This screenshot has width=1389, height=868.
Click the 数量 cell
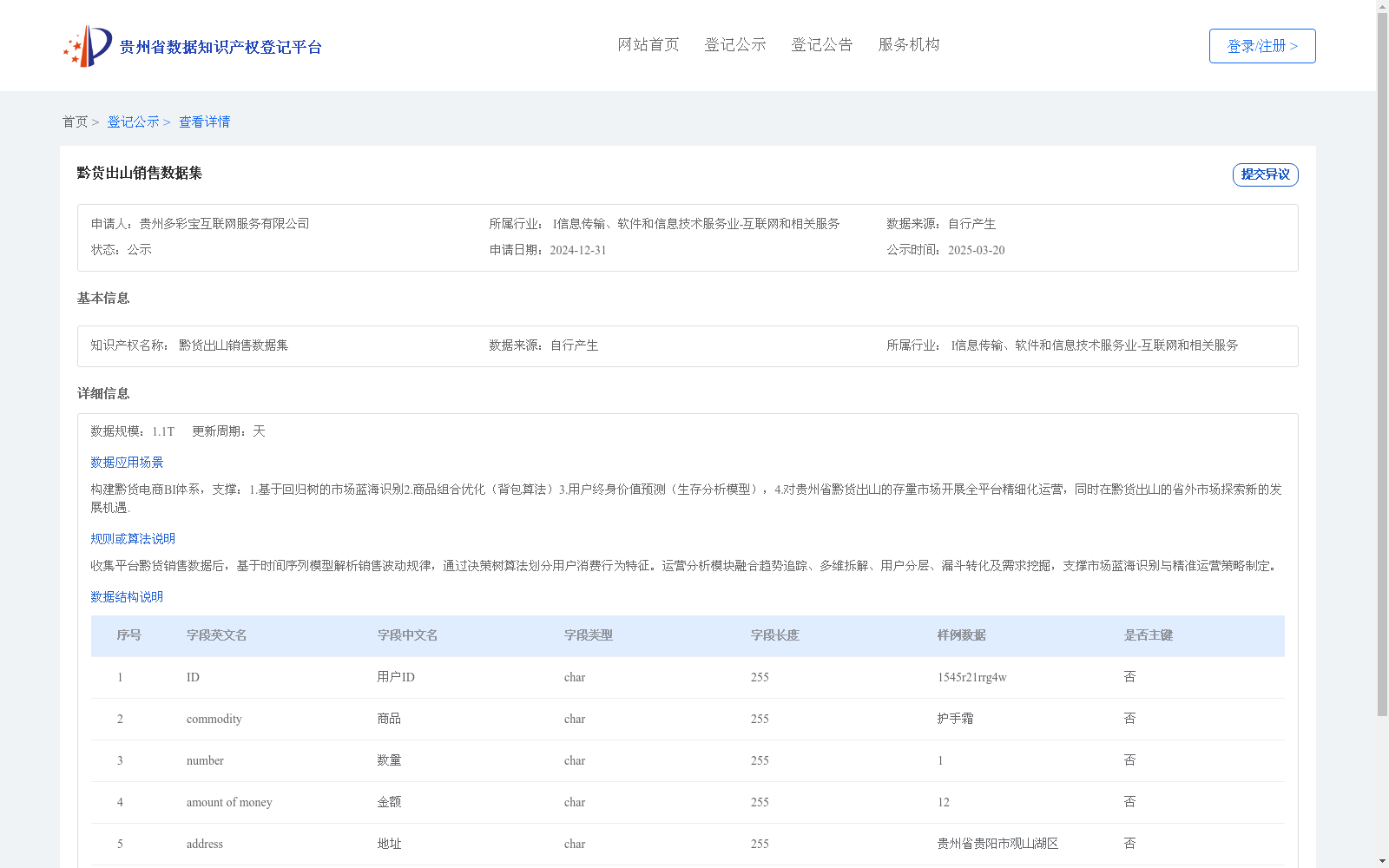click(x=389, y=760)
